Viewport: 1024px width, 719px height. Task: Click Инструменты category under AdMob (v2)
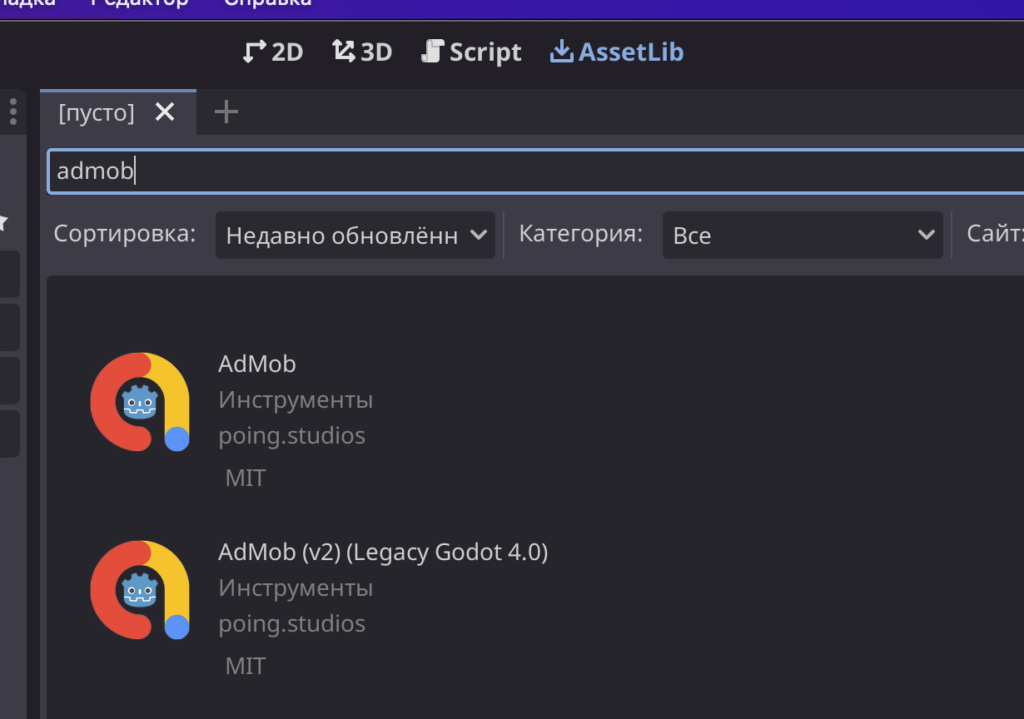click(295, 588)
